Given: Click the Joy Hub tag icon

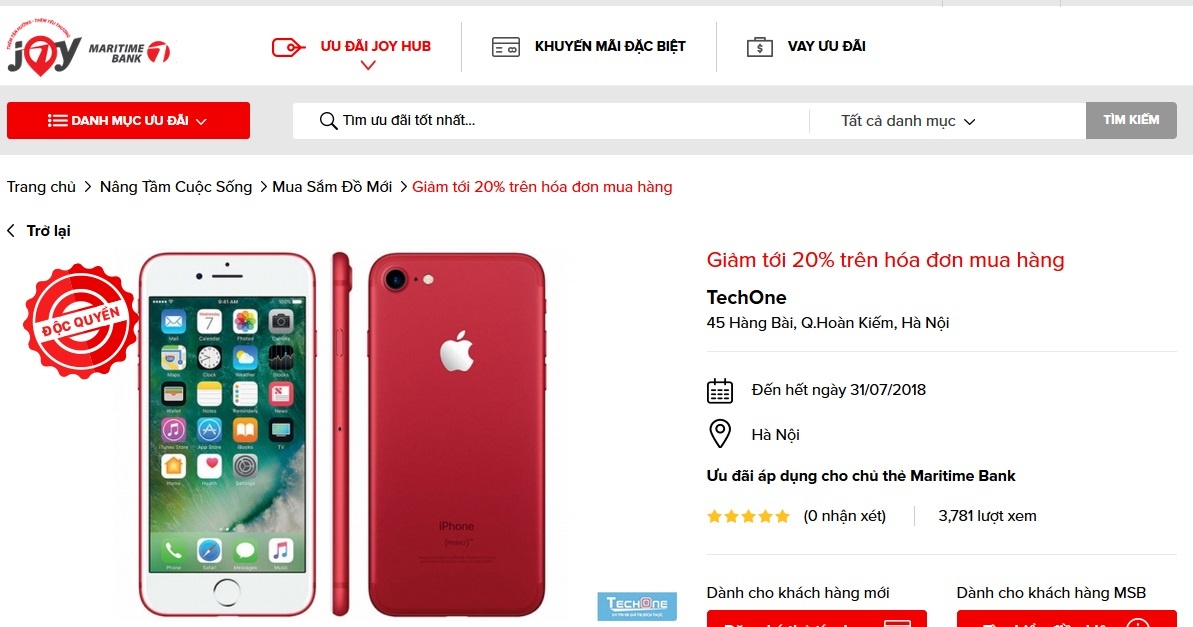Looking at the screenshot, I should point(288,48).
